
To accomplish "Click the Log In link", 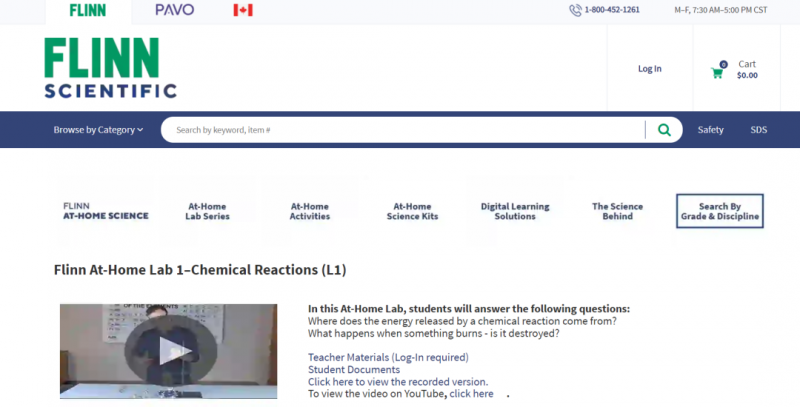I will point(649,68).
